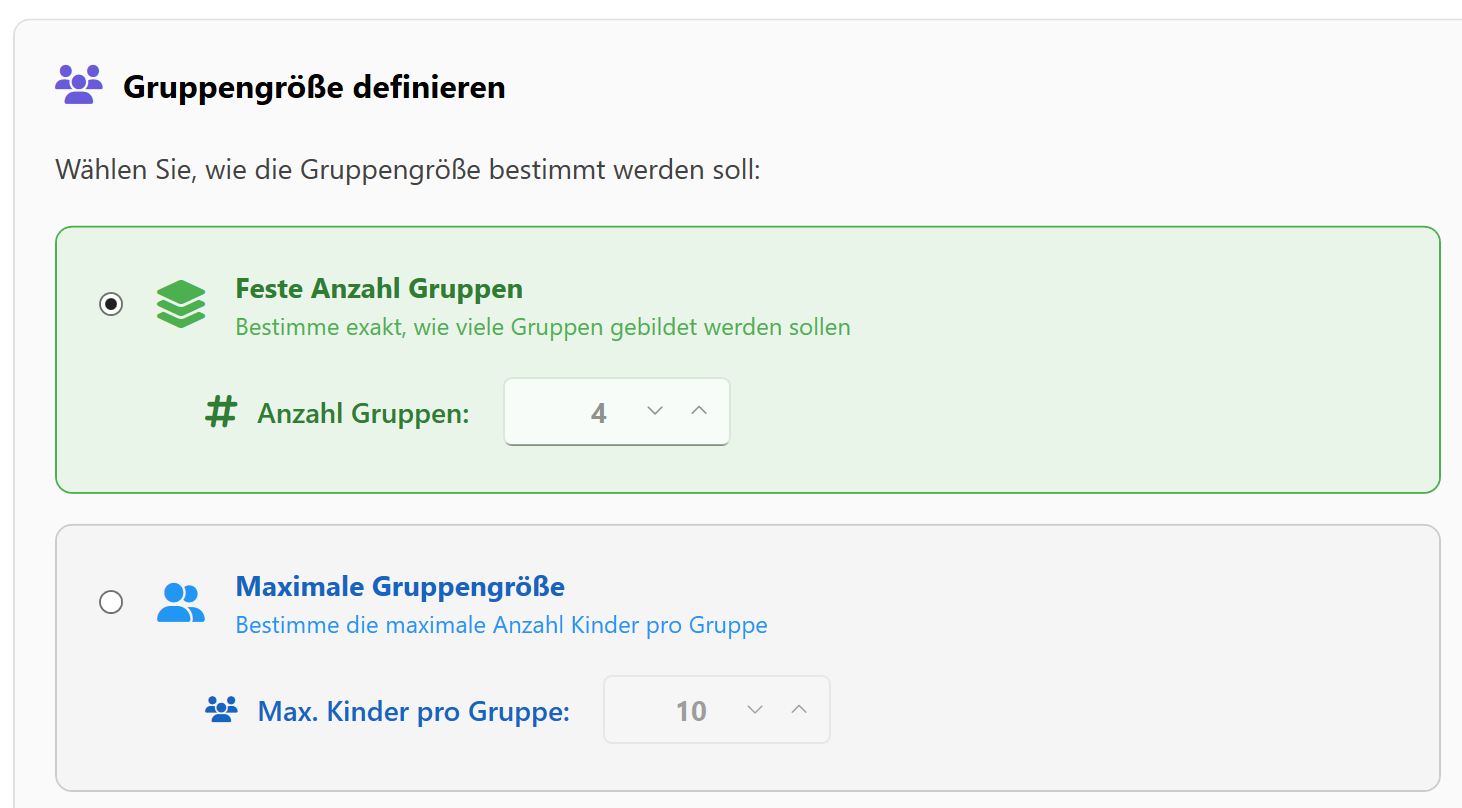The image size is (1462, 808).
Task: Click the blue people icon for Maximale Gruppengröße
Action: (x=181, y=601)
